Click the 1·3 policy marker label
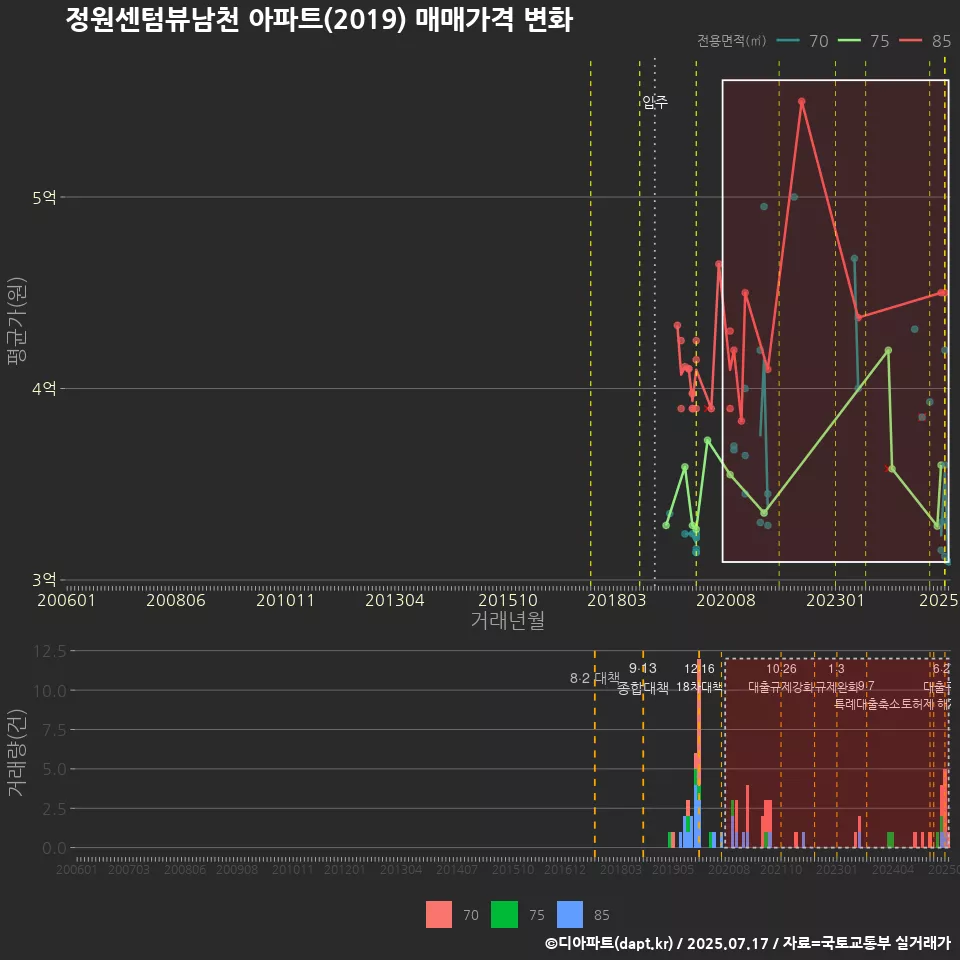Image resolution: width=960 pixels, height=960 pixels. click(x=836, y=668)
